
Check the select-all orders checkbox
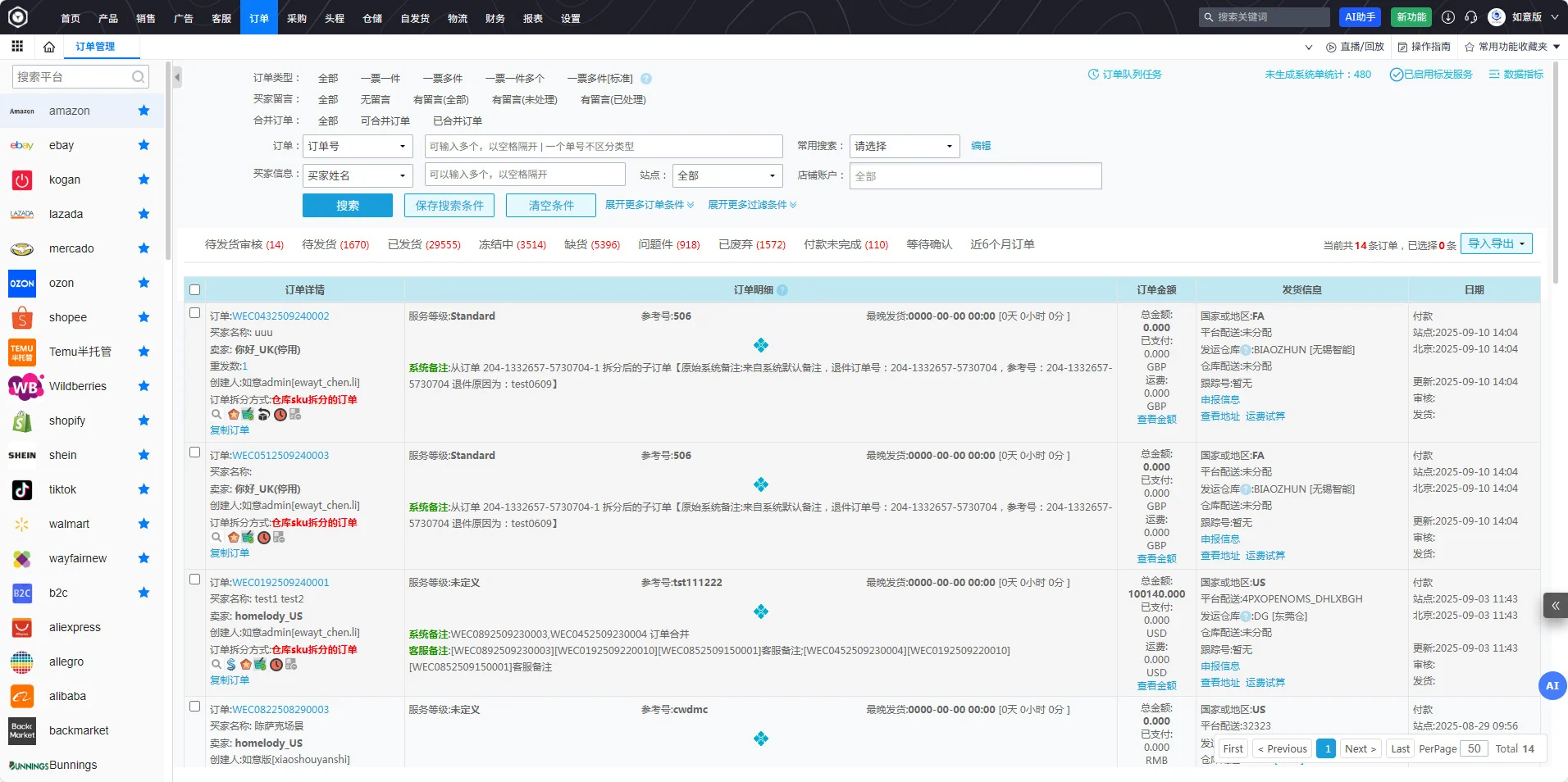[x=195, y=289]
